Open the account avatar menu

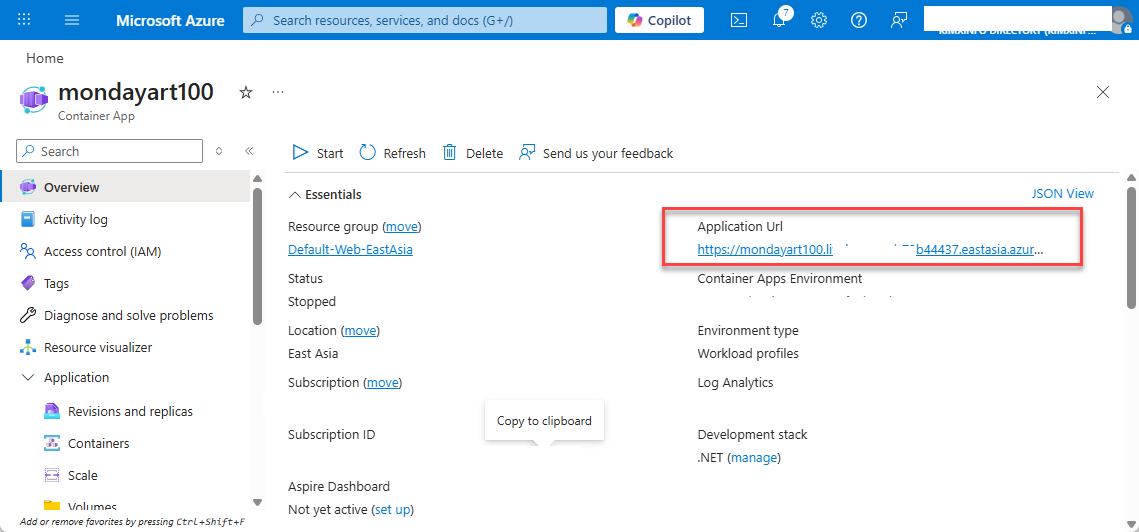(x=1122, y=20)
